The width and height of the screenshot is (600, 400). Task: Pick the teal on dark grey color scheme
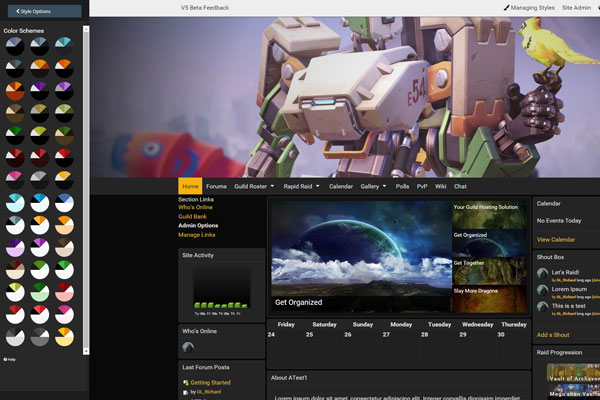[x=64, y=46]
